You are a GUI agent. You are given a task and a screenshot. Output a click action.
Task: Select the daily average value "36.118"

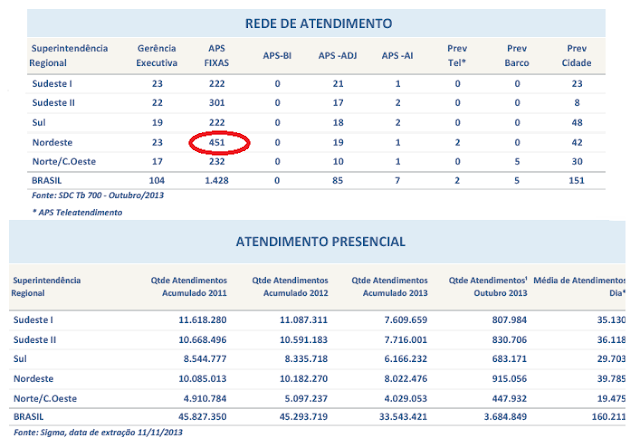(611, 340)
